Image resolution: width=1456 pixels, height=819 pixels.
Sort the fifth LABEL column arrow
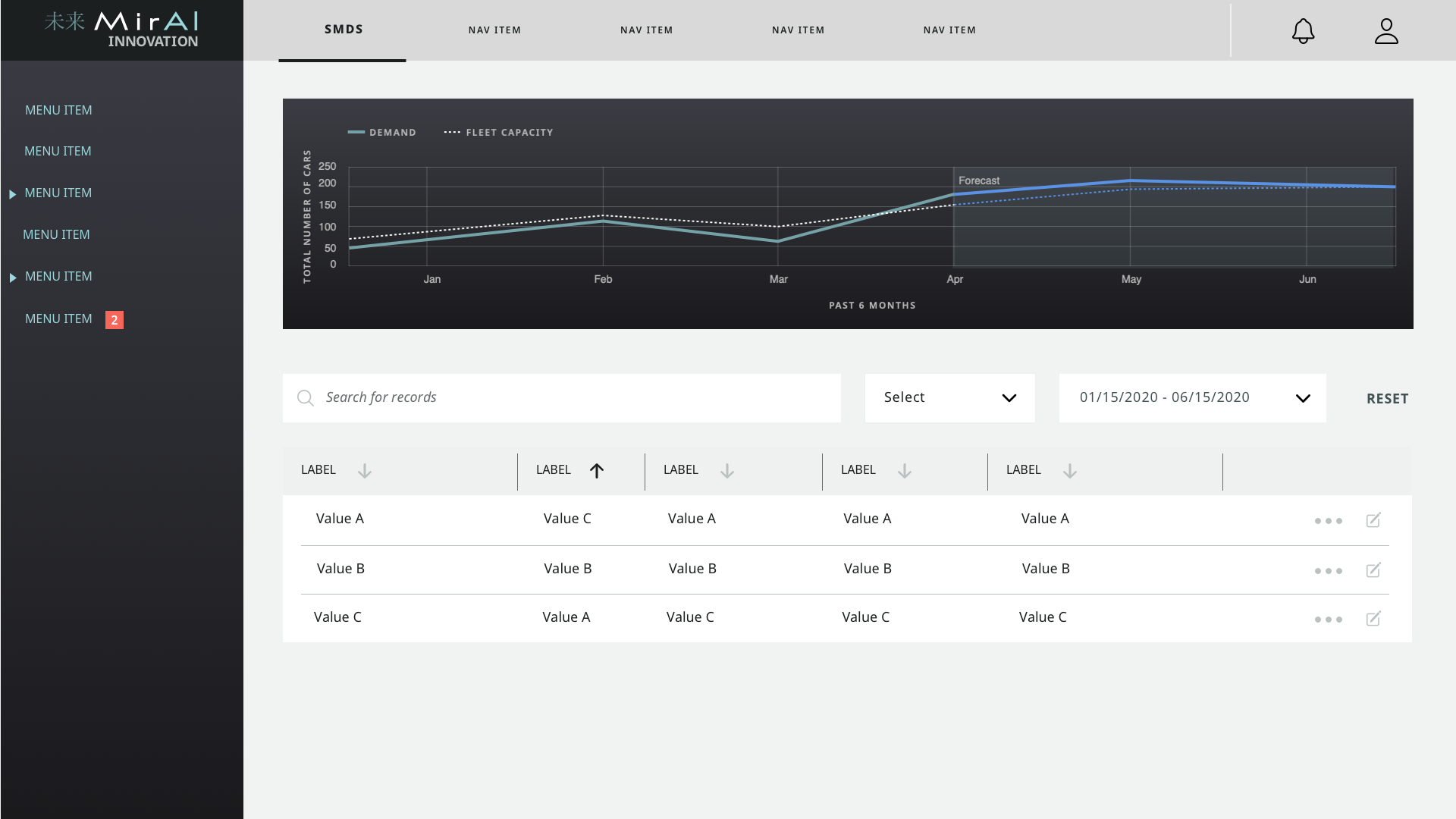point(1070,471)
